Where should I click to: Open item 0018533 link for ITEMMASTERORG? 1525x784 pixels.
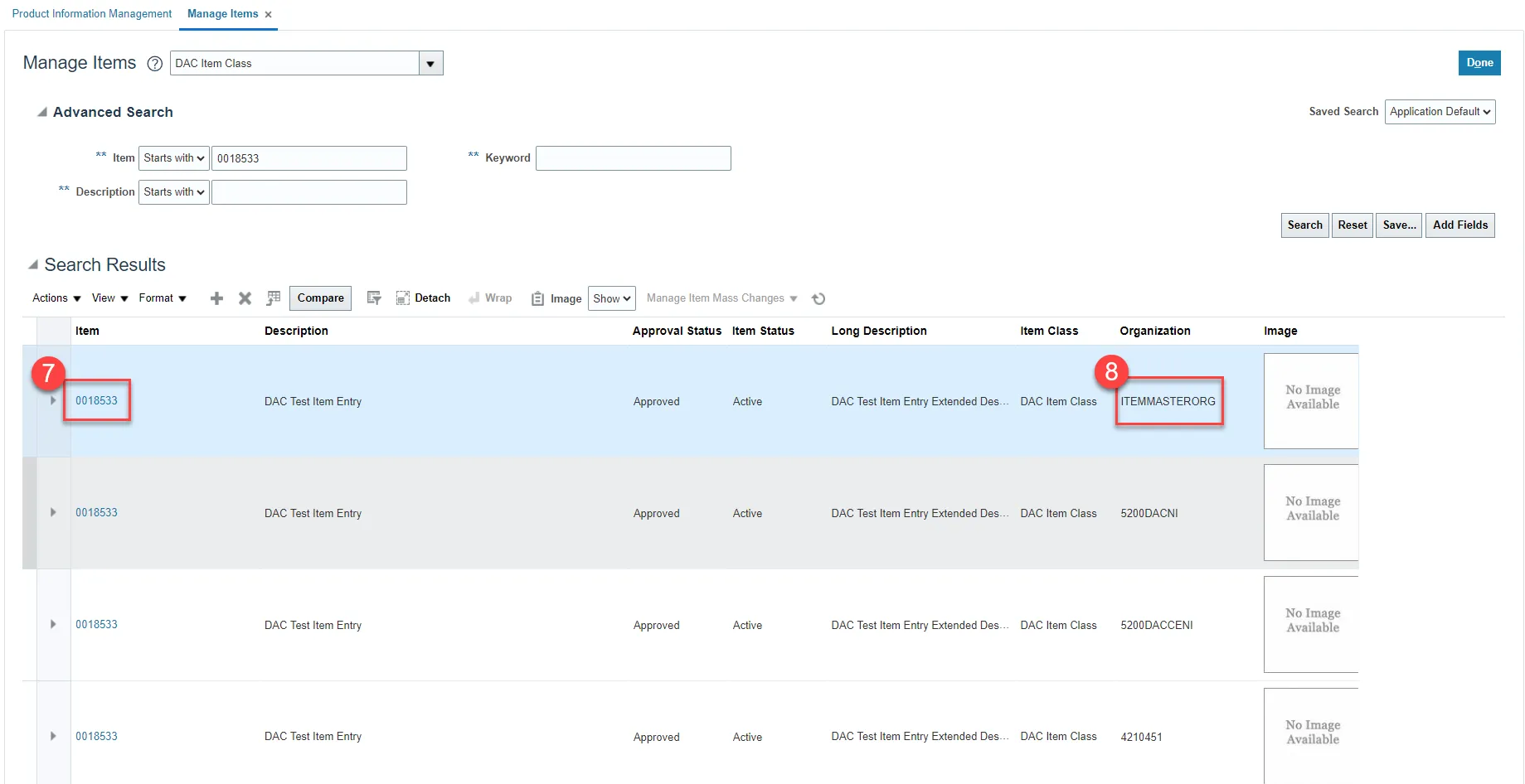point(96,401)
